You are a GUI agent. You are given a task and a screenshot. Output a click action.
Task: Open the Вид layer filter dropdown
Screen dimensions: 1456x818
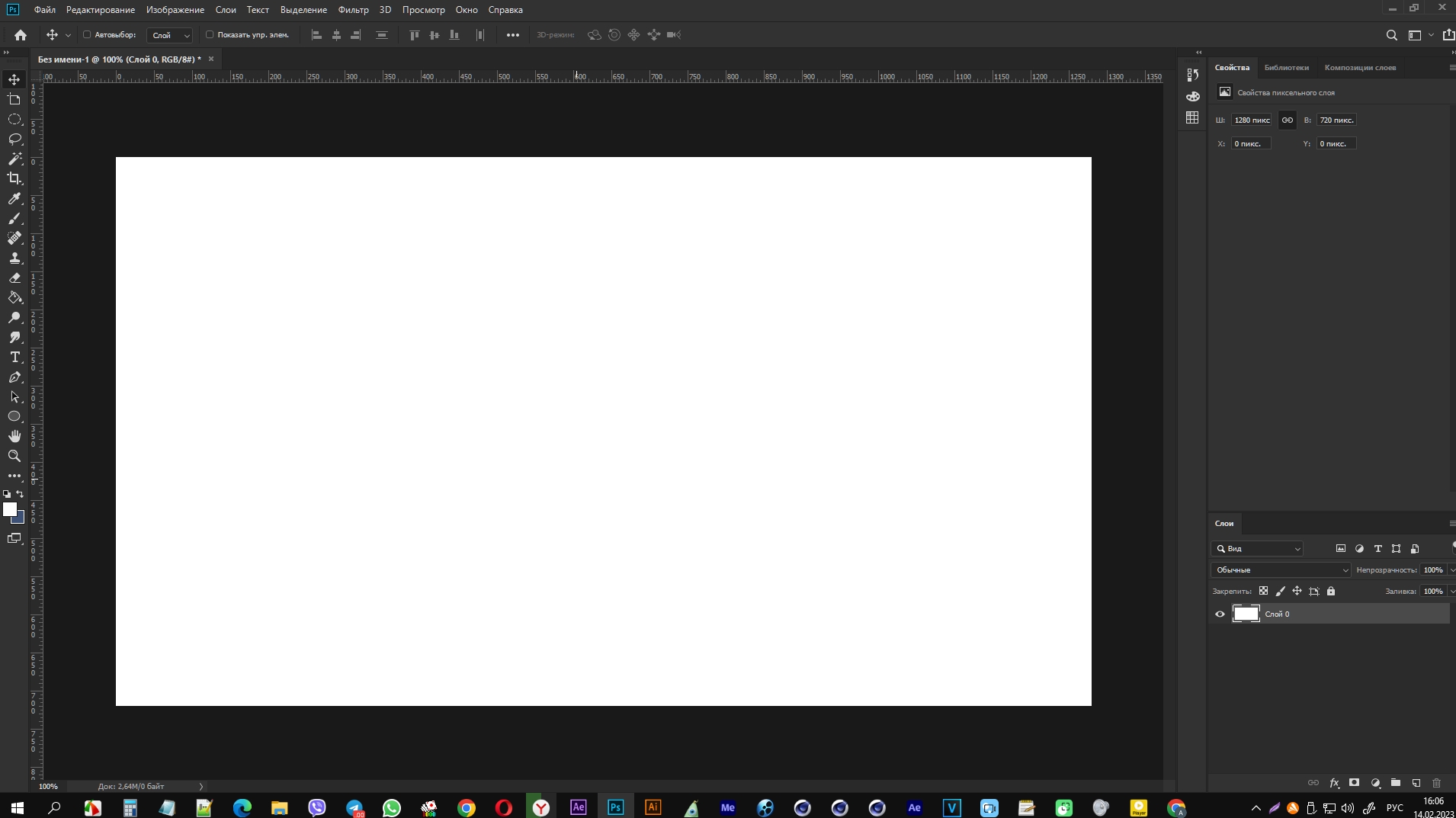tap(1257, 549)
